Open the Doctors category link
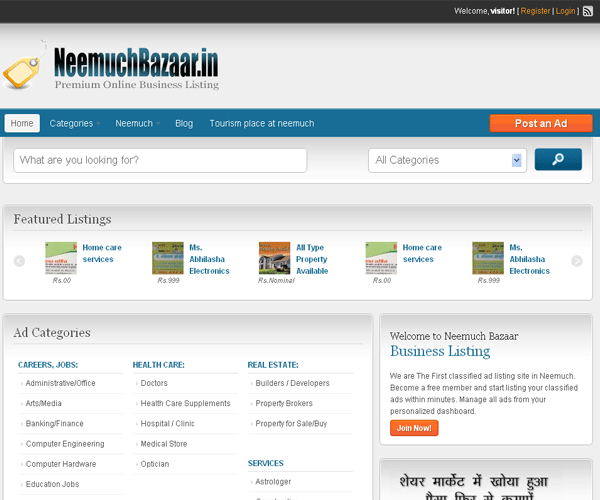Image resolution: width=600 pixels, height=500 pixels. [154, 383]
